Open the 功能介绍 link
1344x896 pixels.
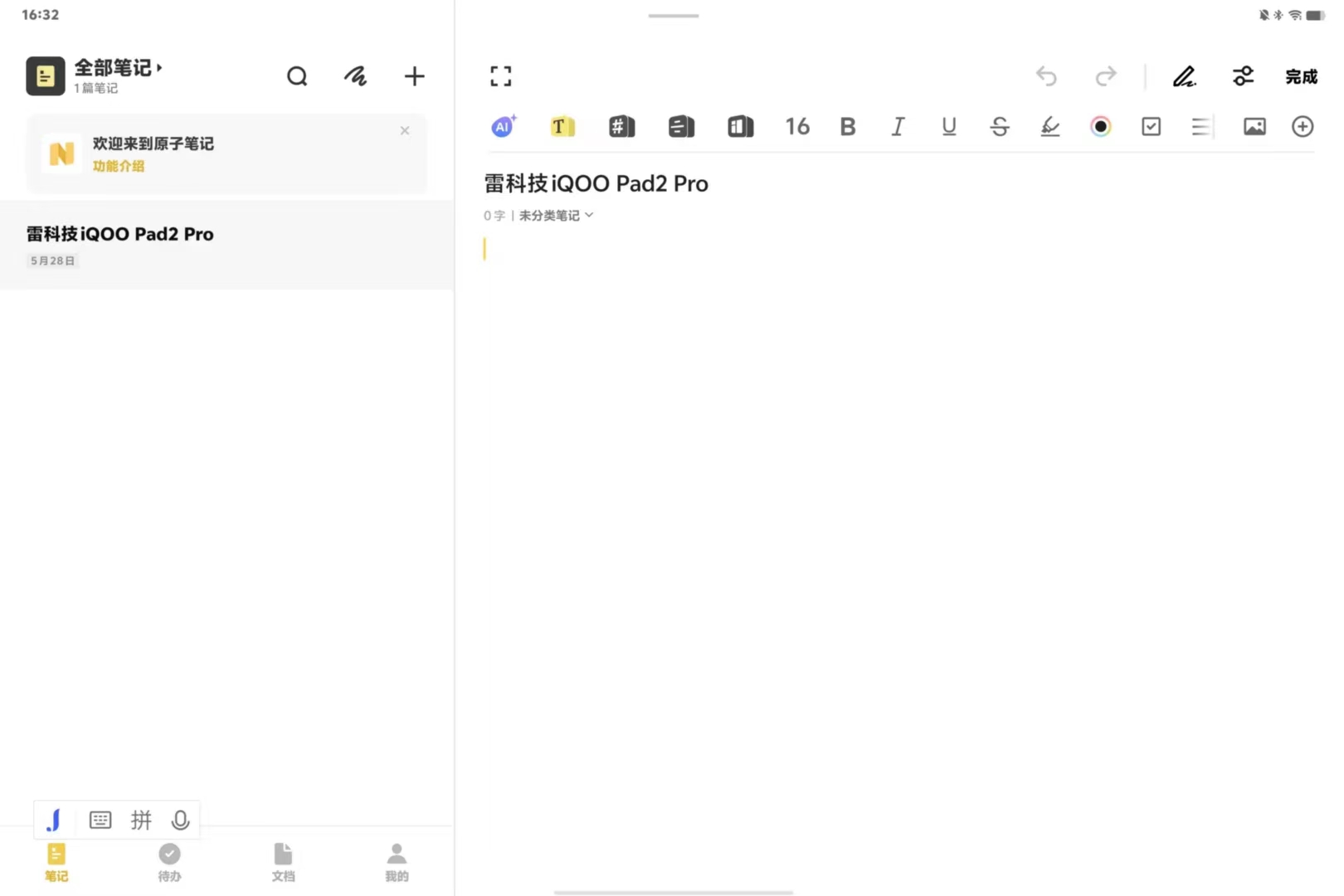point(119,166)
